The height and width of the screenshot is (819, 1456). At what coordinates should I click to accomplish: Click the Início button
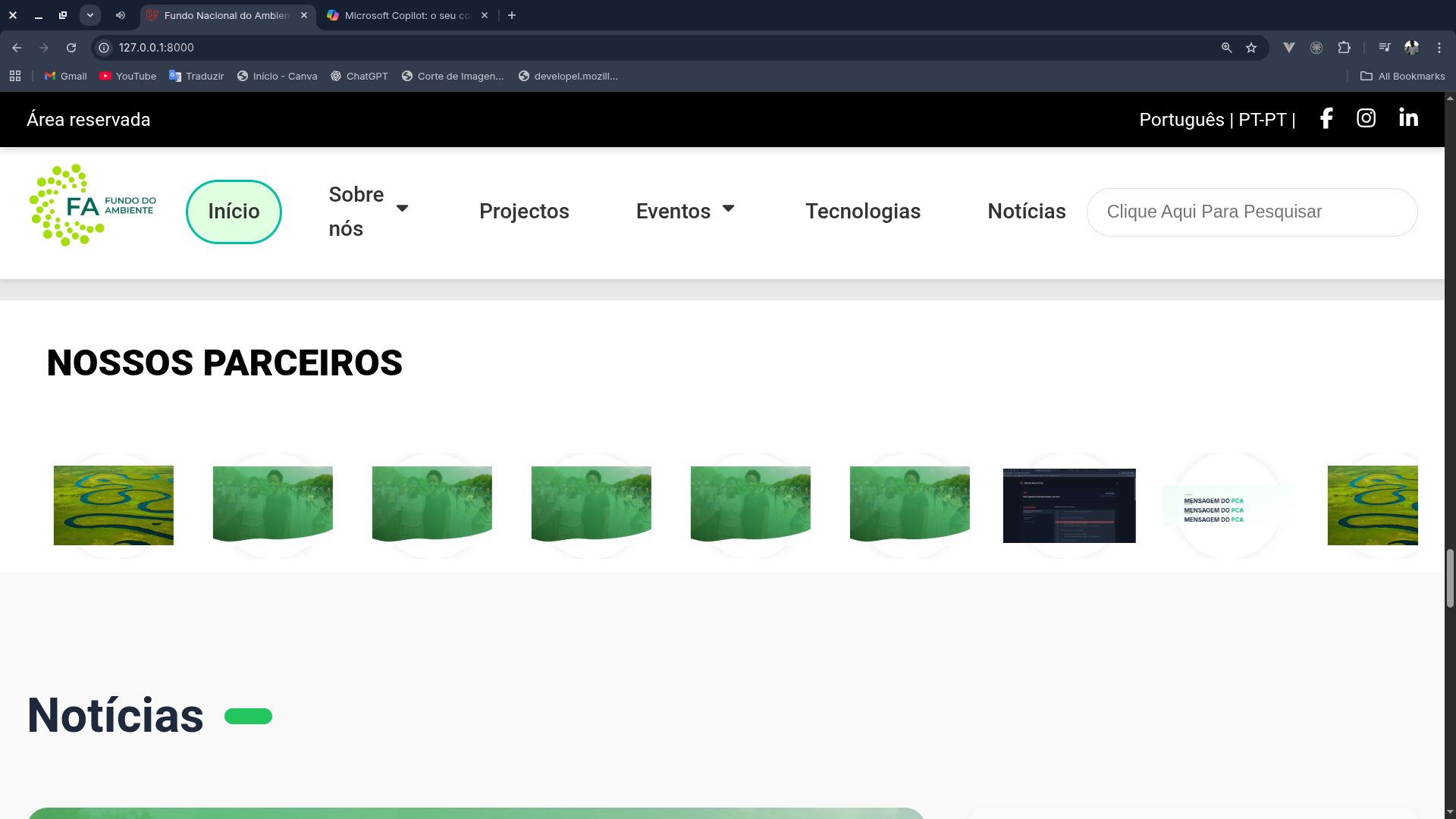click(234, 212)
